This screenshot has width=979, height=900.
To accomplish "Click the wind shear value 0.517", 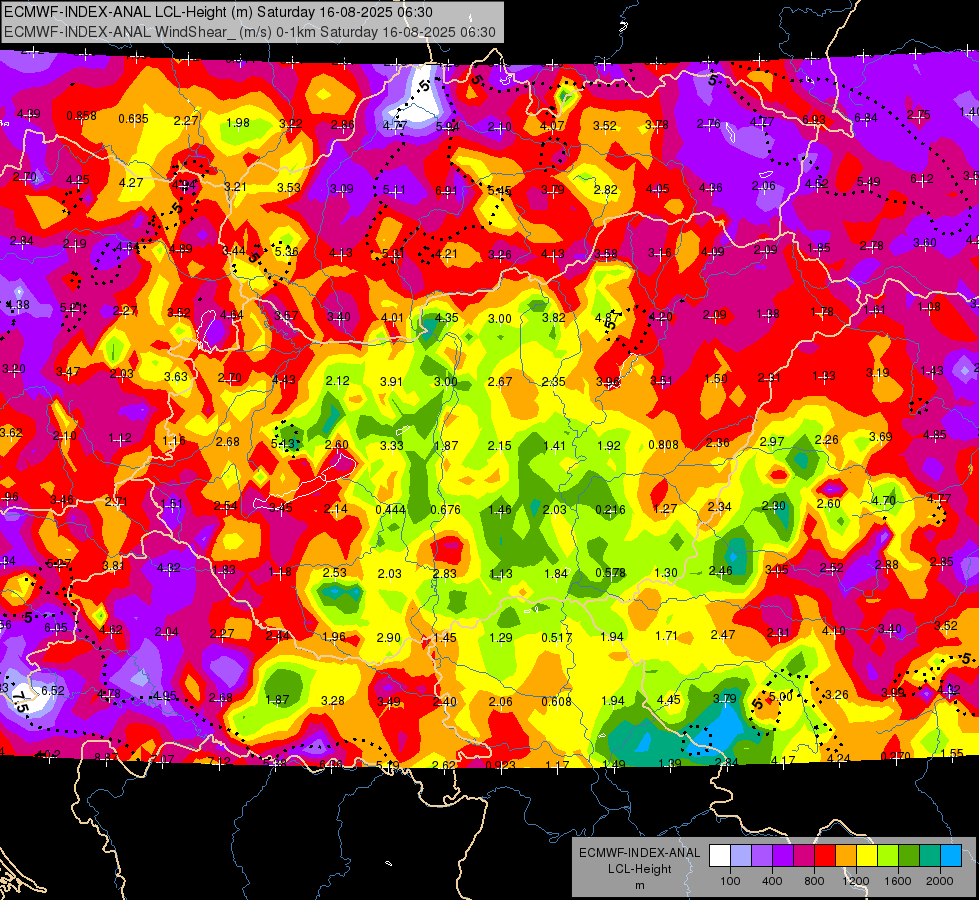I will (556, 637).
